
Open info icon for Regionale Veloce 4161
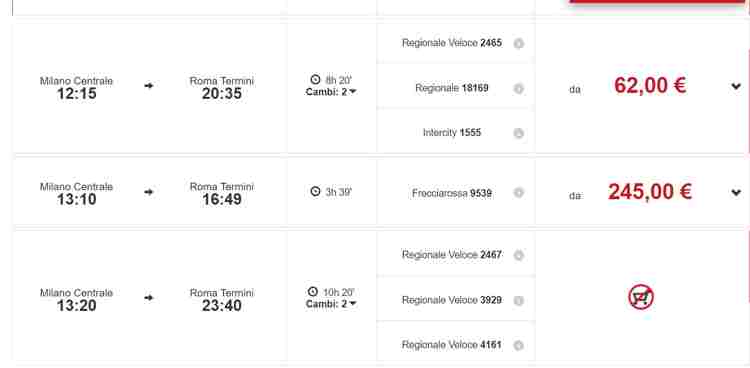pos(518,345)
